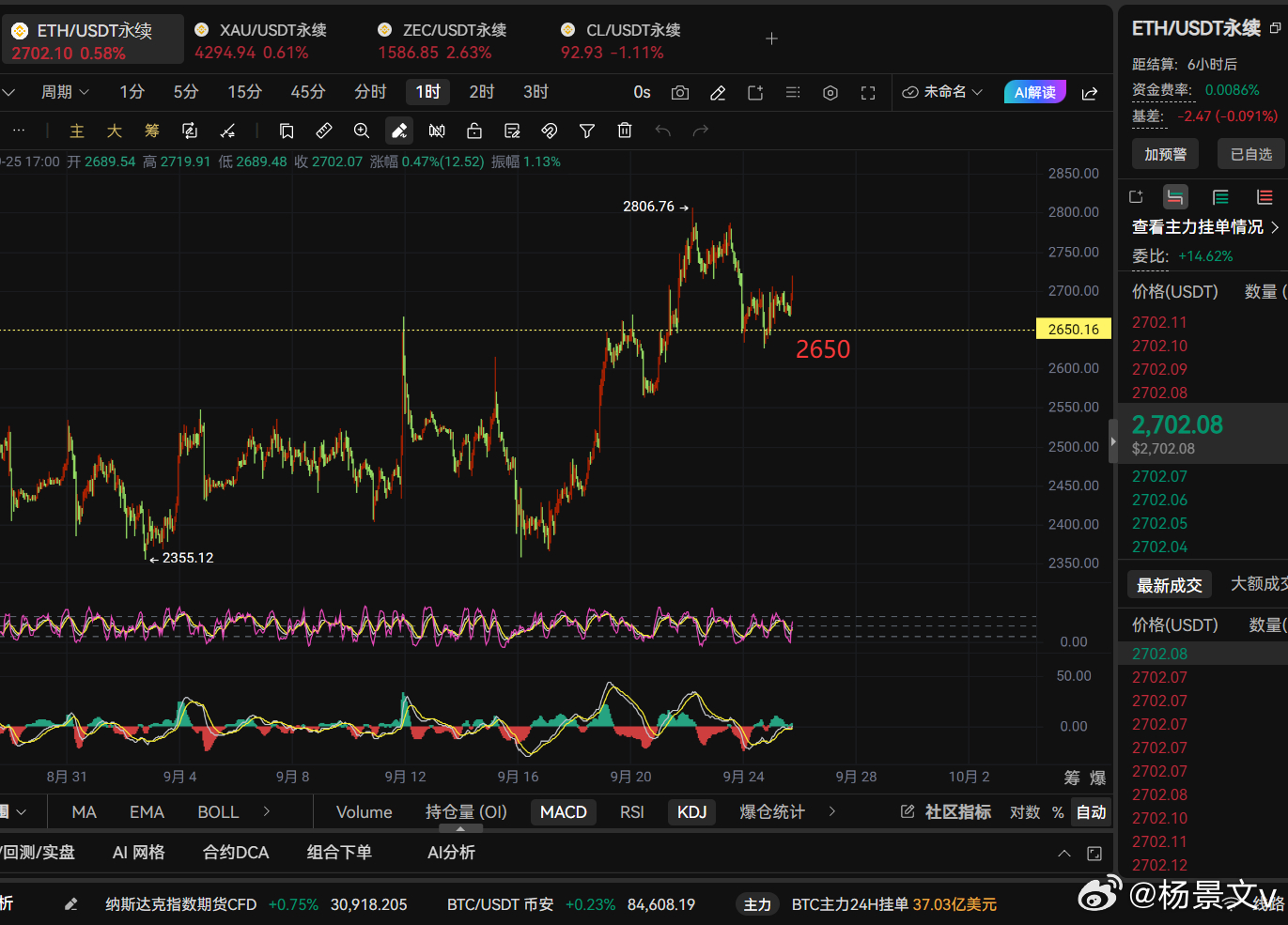Open bottom-left dropdown chevron near MA
1288x925 pixels.
[21, 812]
